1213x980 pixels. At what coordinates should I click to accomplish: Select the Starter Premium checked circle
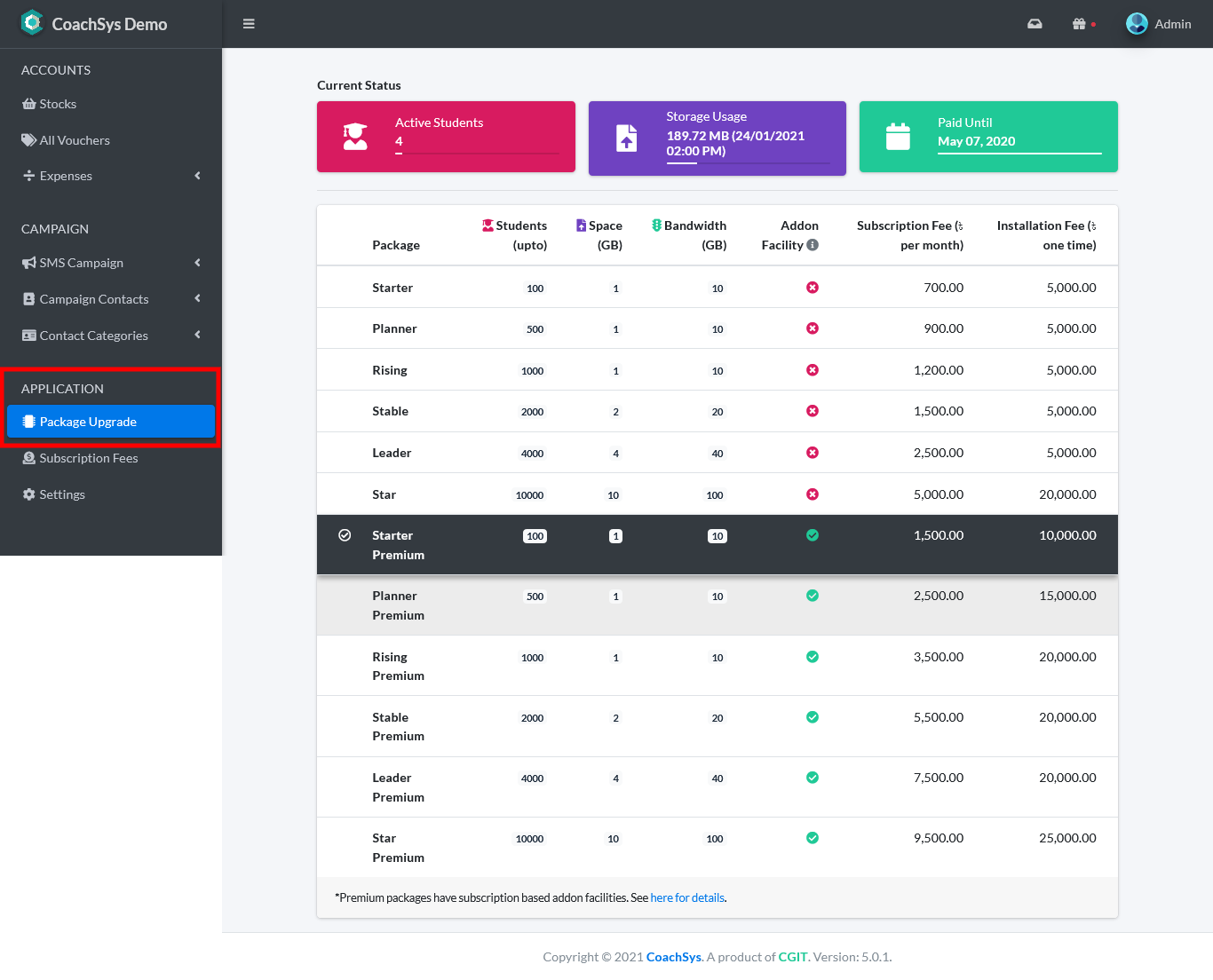345,535
